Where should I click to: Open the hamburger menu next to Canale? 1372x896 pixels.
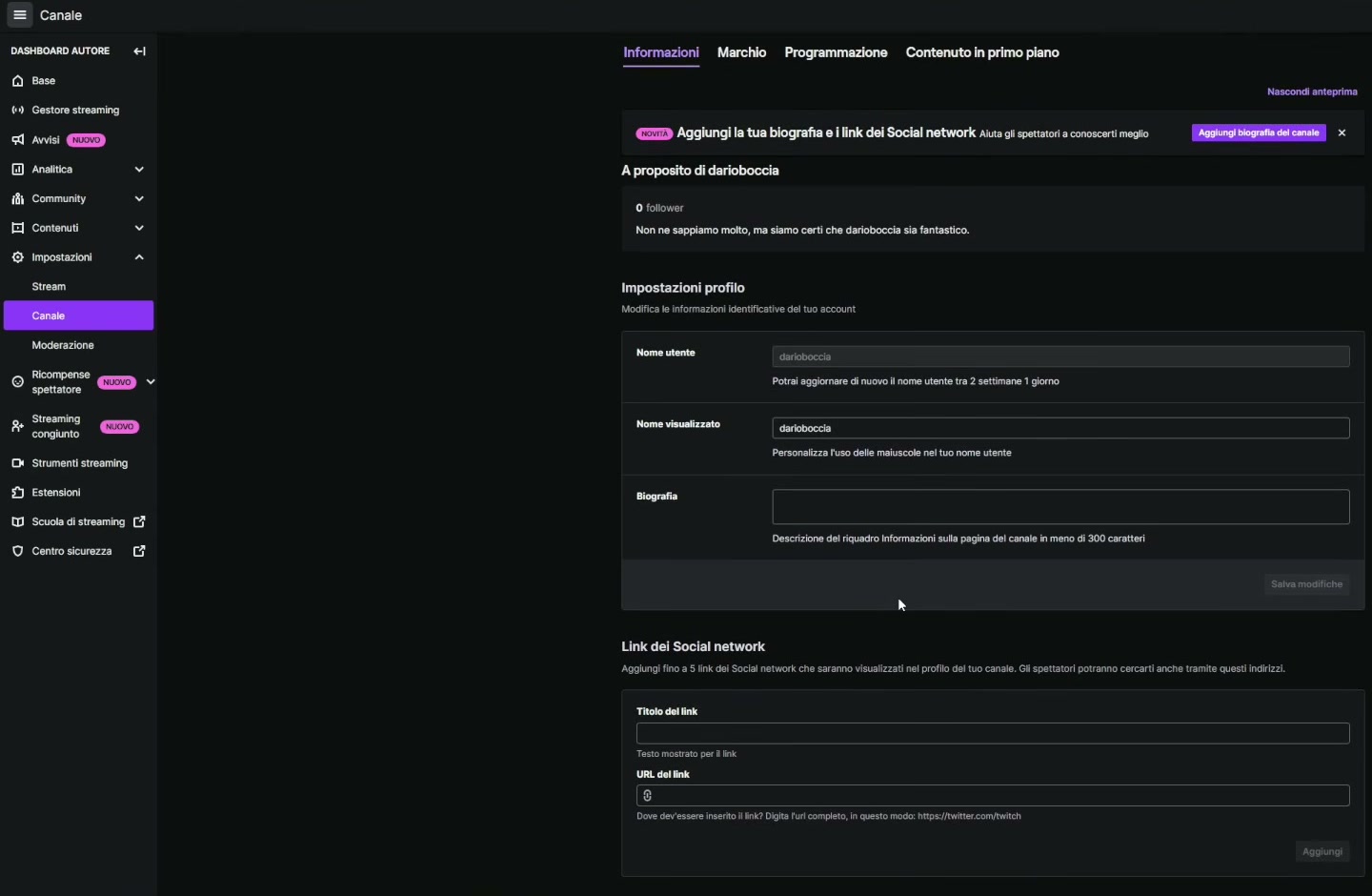(19, 15)
